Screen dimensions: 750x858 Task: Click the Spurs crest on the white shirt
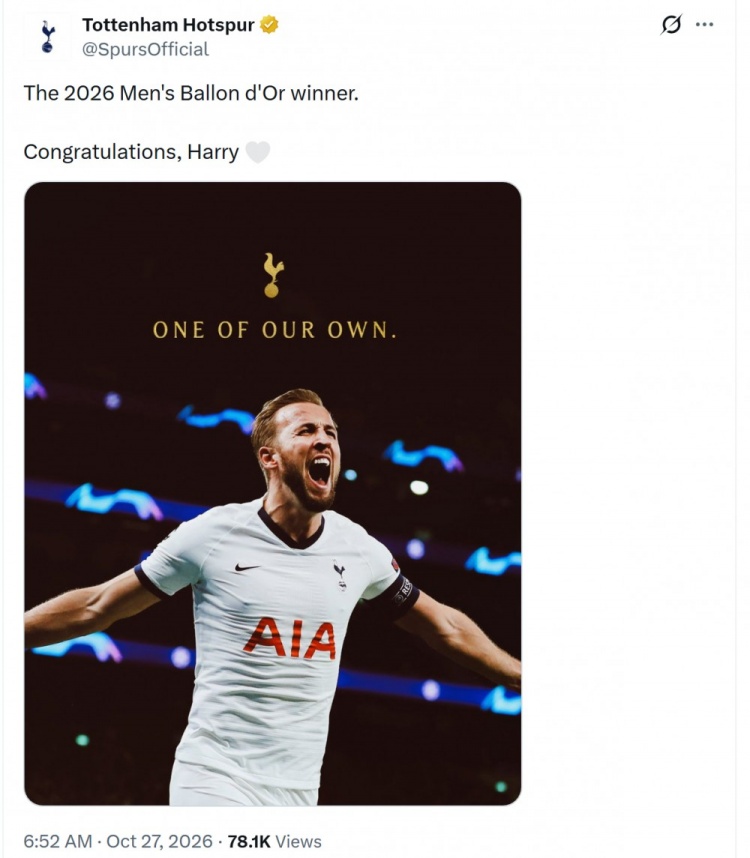pos(340,576)
